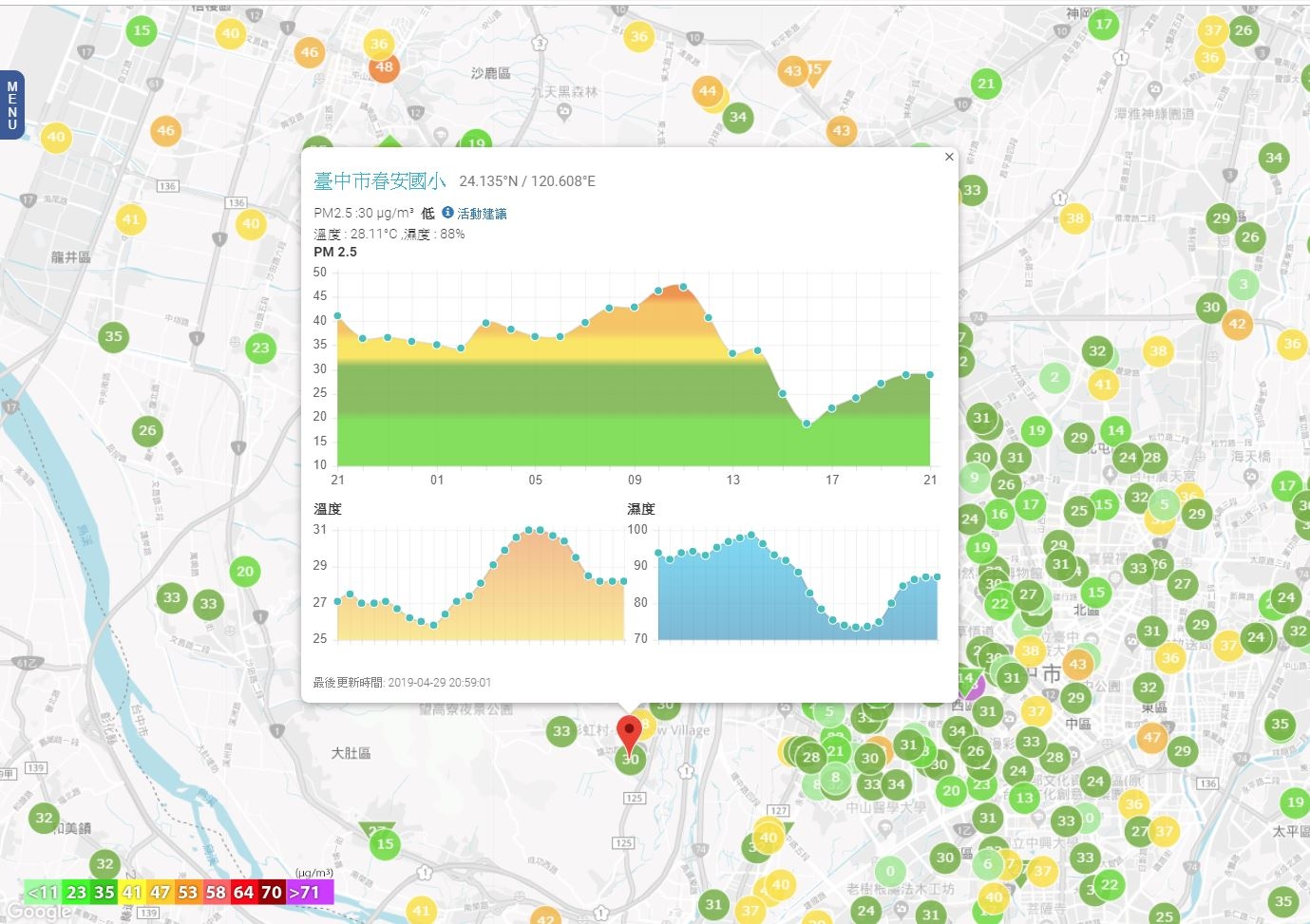Click the 溫度 temperature chart area

[481, 583]
